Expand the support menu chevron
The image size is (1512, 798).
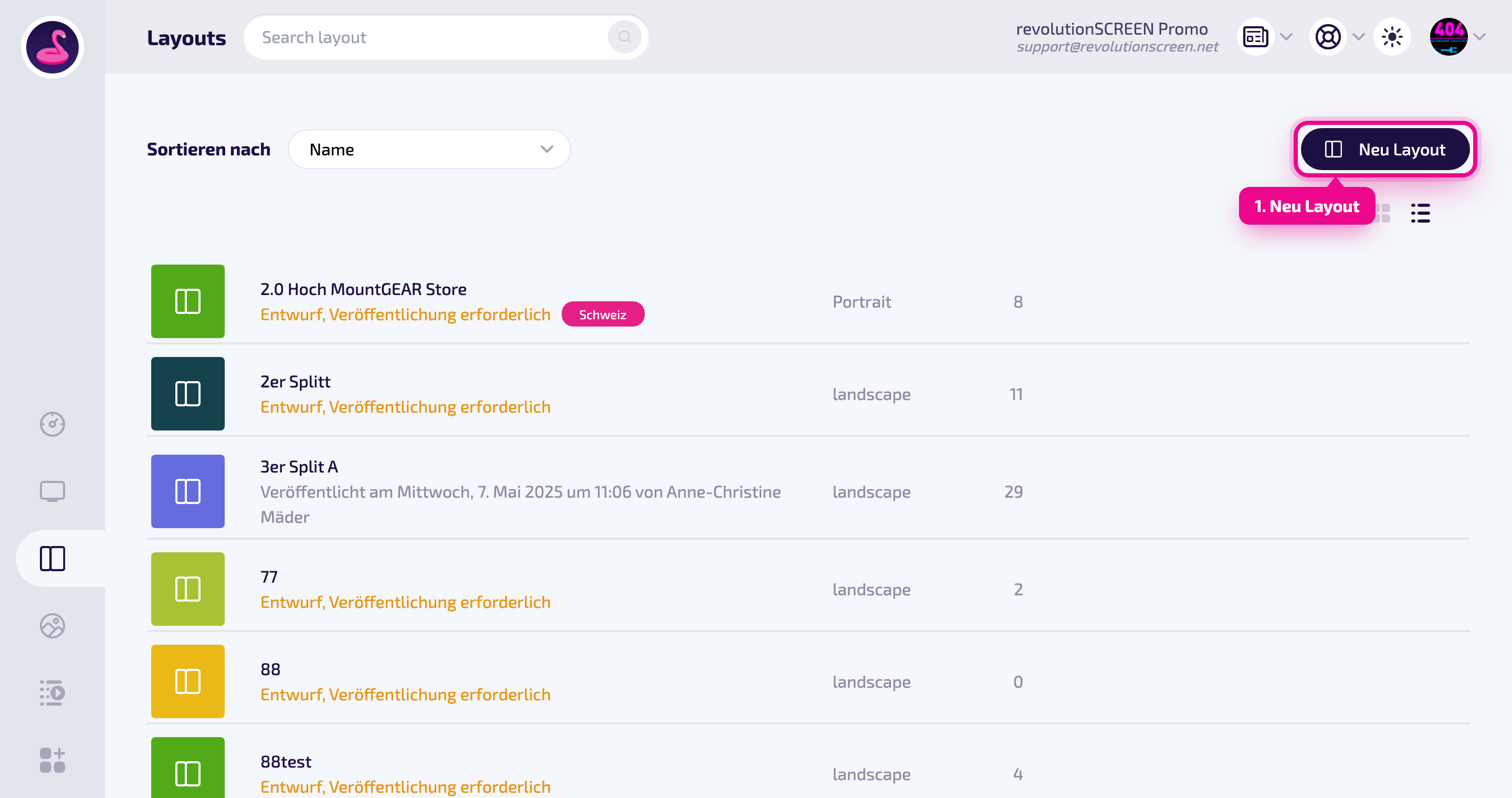[x=1358, y=37]
